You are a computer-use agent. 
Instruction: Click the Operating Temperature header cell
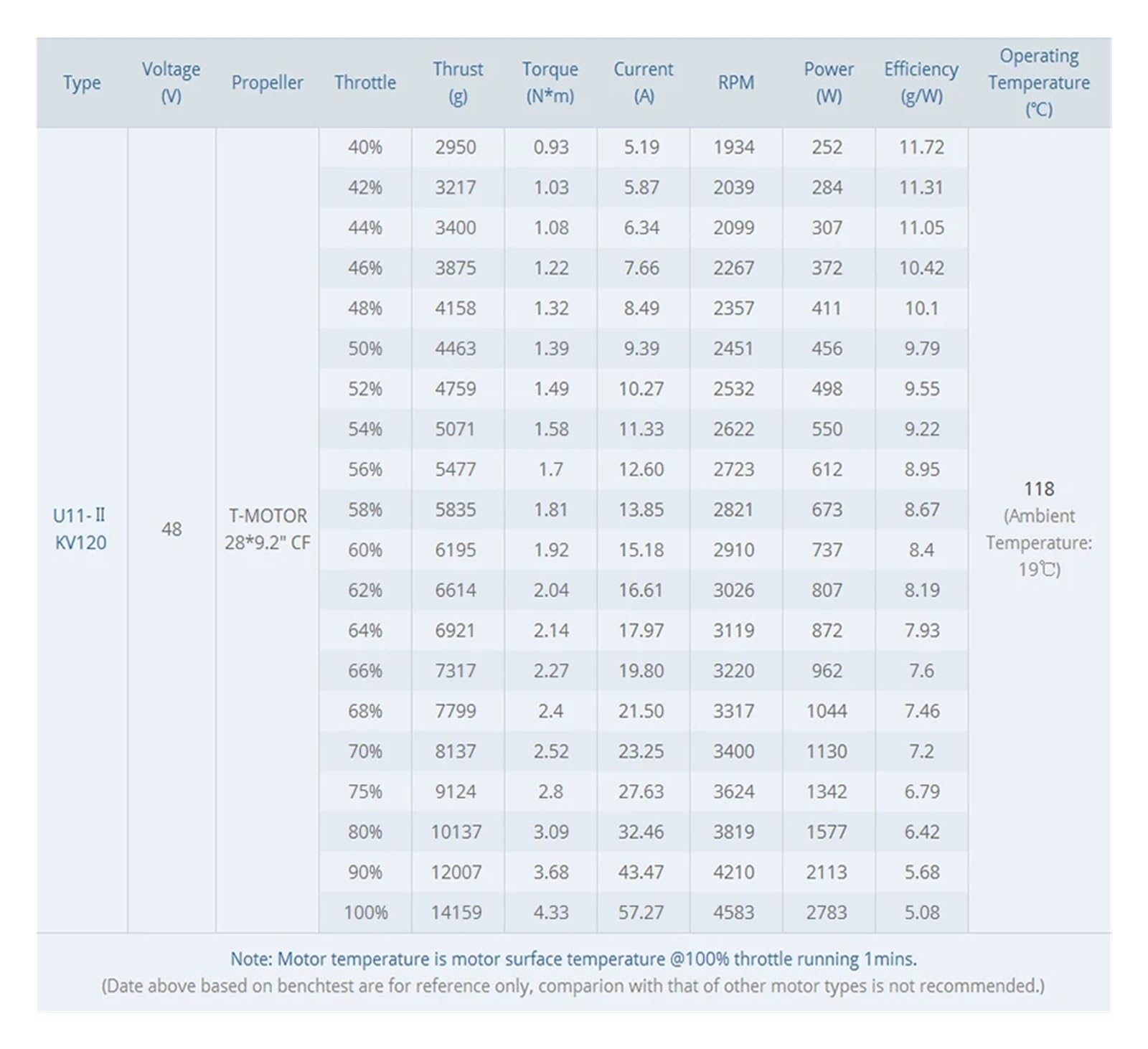1039,83
